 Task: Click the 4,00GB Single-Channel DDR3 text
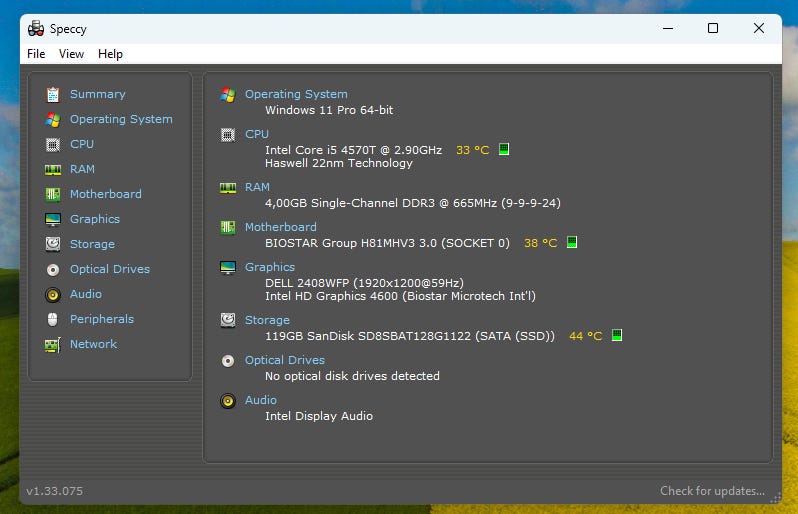[x=413, y=203]
